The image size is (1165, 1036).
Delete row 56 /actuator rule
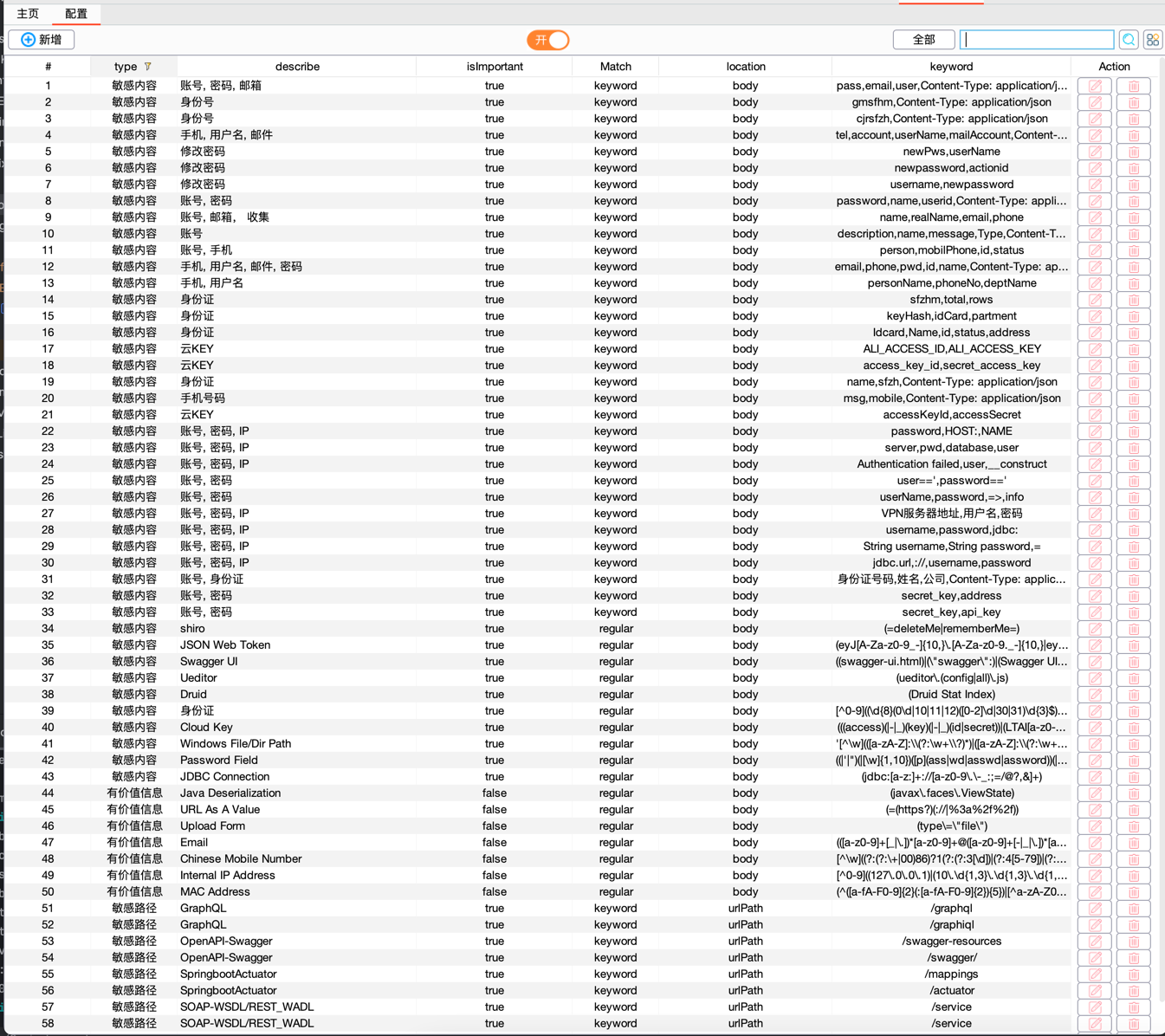pos(1134,991)
